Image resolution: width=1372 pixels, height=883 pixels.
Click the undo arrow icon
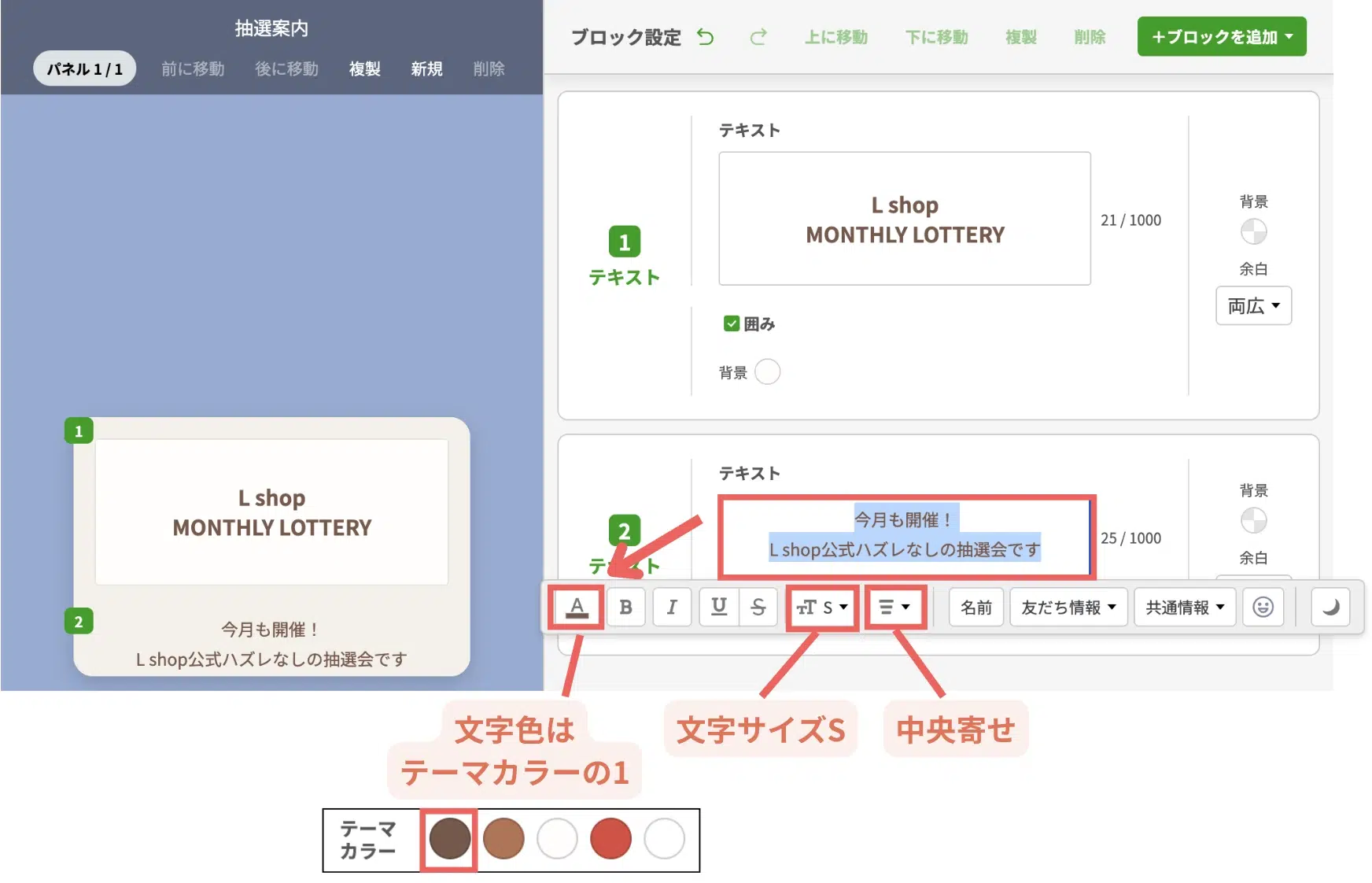pyautogui.click(x=706, y=37)
